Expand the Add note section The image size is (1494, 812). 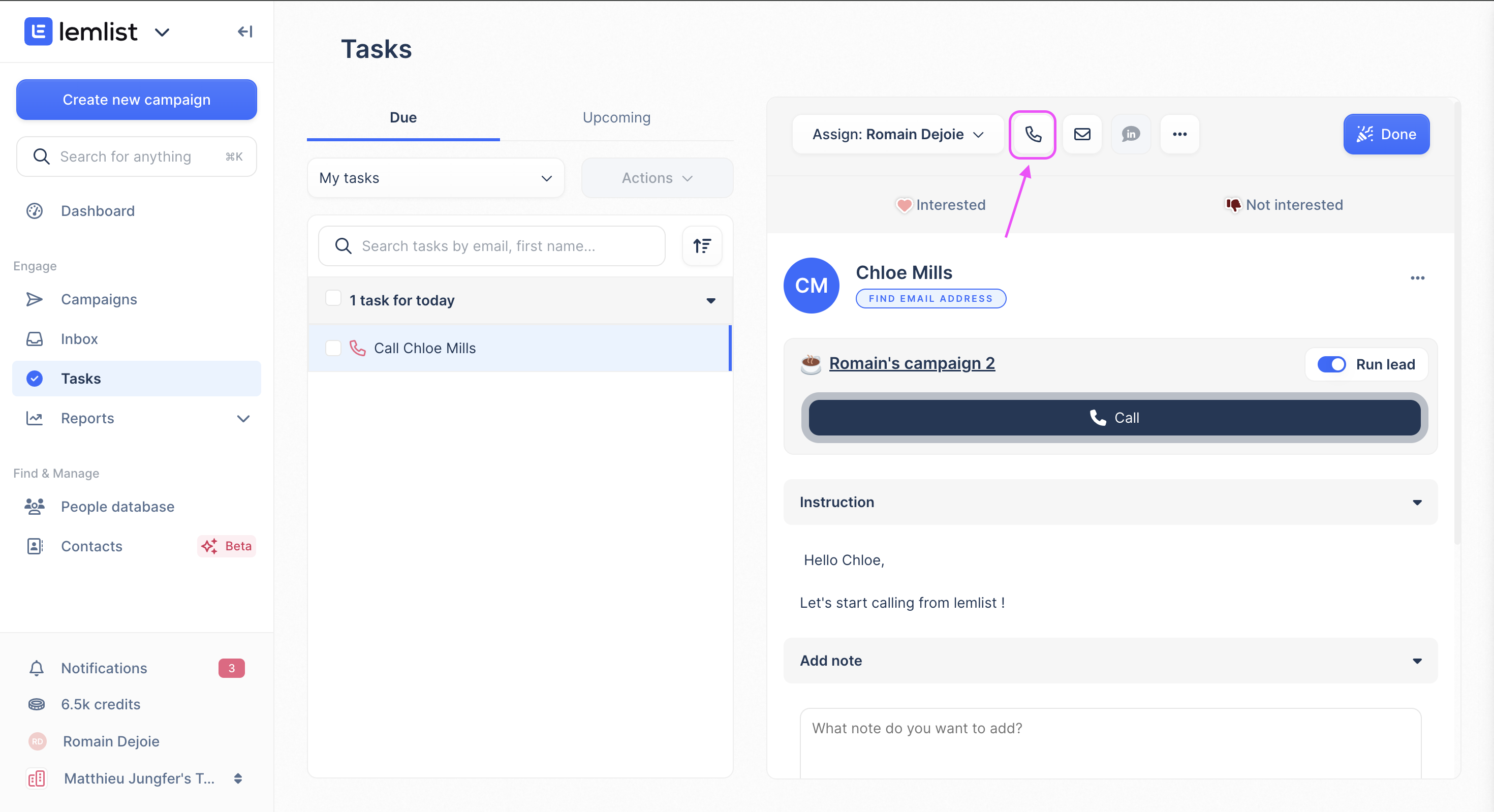[x=1418, y=660]
